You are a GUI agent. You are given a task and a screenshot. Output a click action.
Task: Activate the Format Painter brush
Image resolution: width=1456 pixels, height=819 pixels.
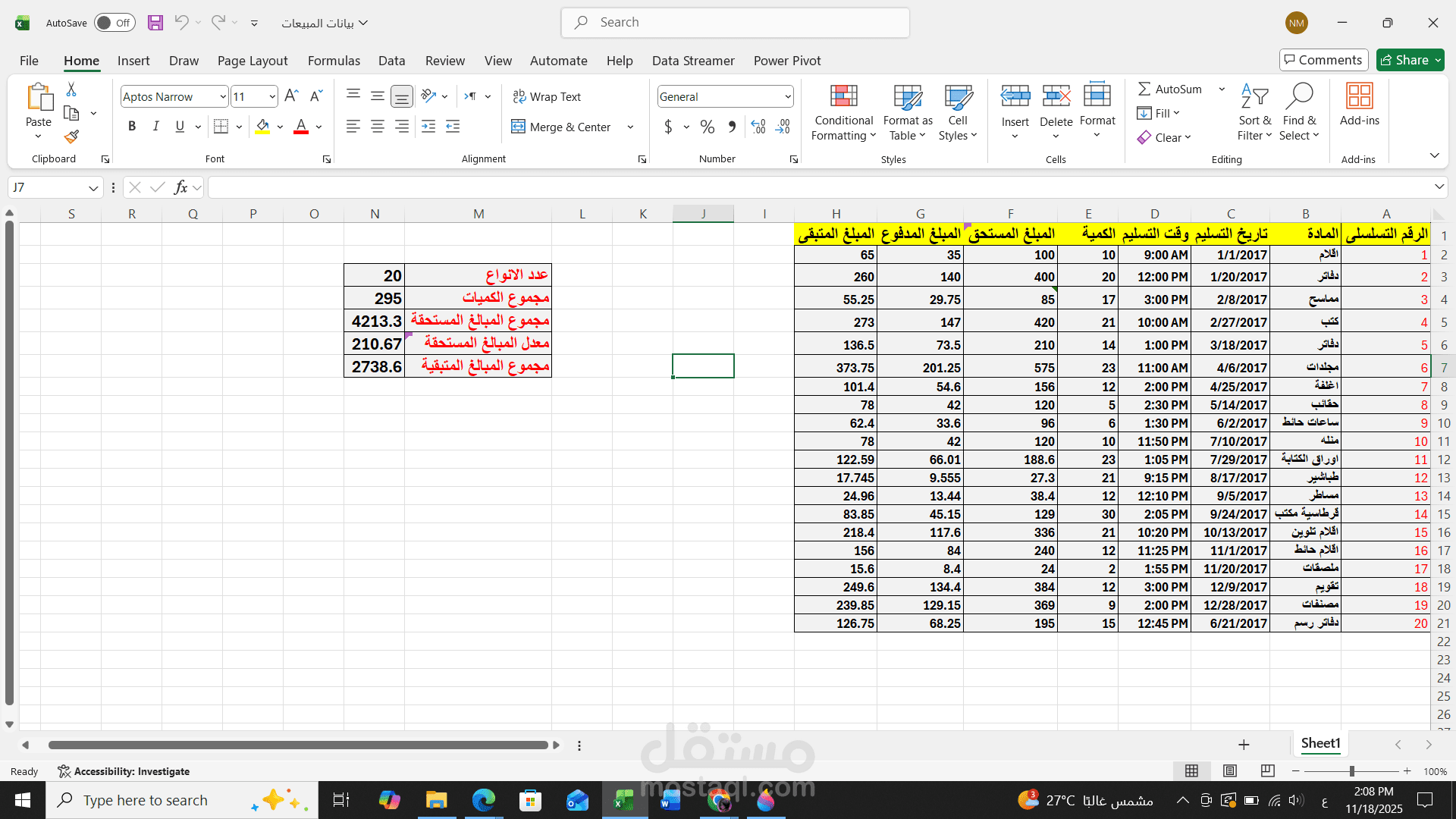pyautogui.click(x=71, y=137)
